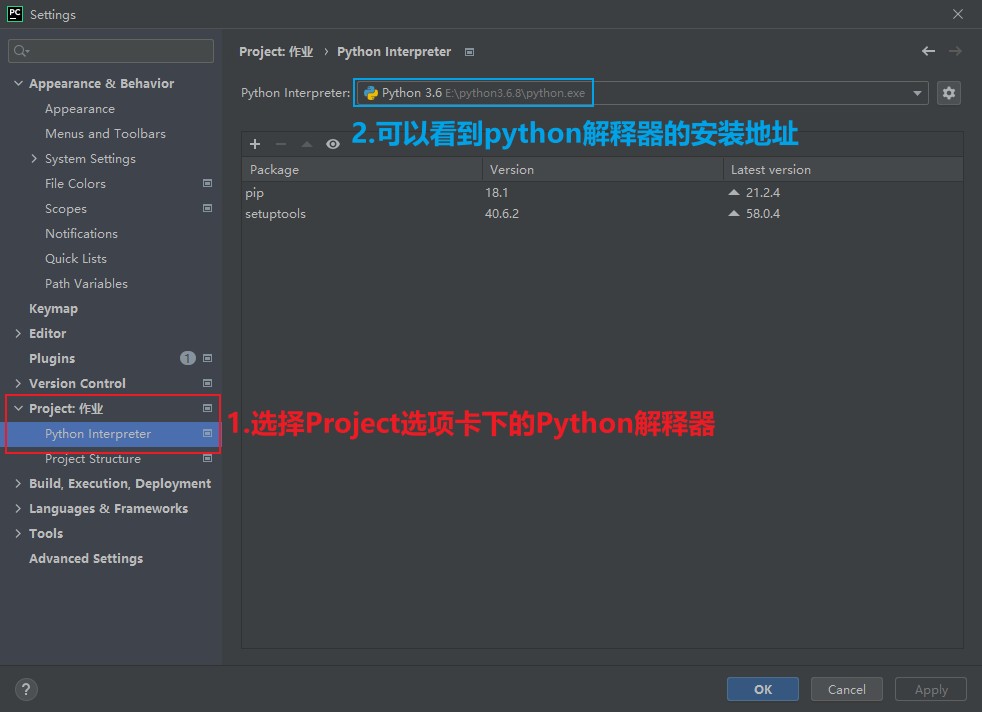
Task: Expand the Tools section
Action: pyautogui.click(x=18, y=534)
